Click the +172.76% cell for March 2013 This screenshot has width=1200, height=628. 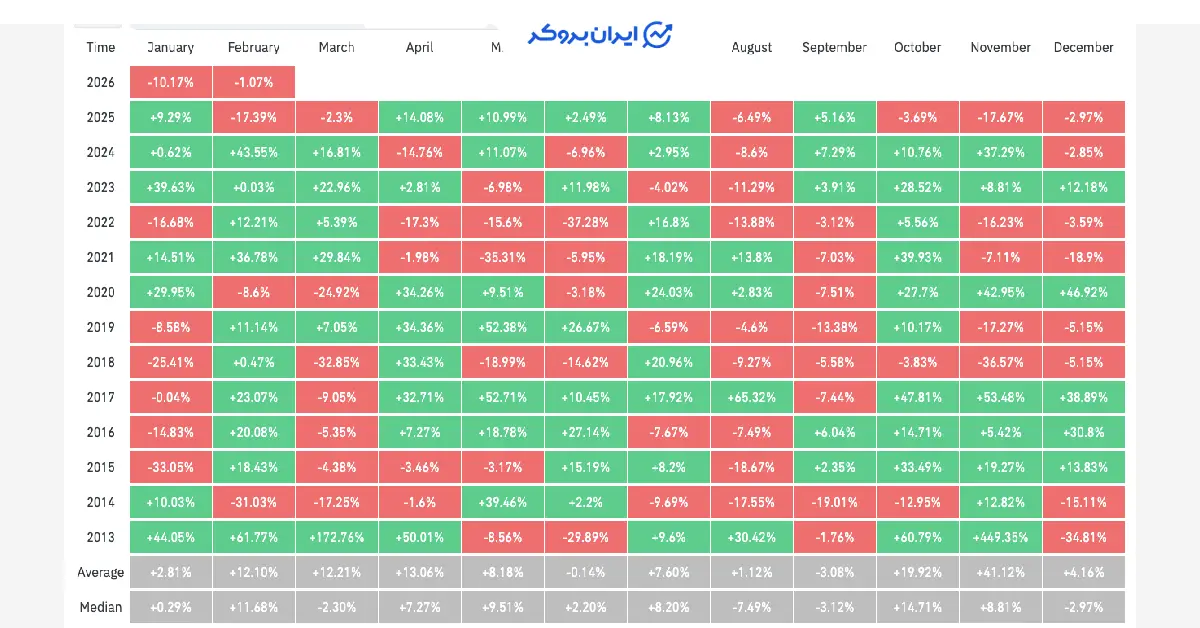tap(336, 537)
